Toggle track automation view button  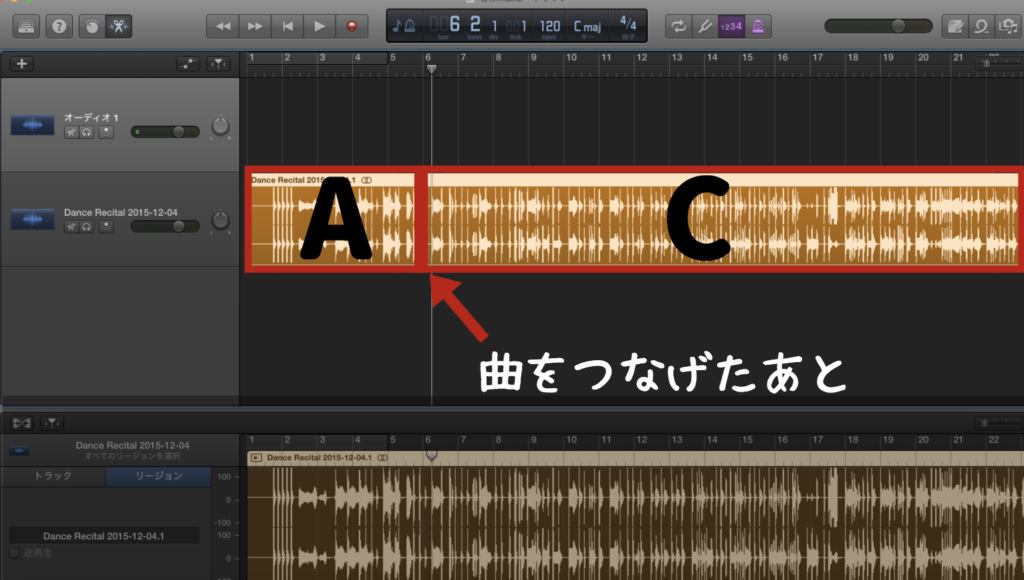(x=187, y=63)
